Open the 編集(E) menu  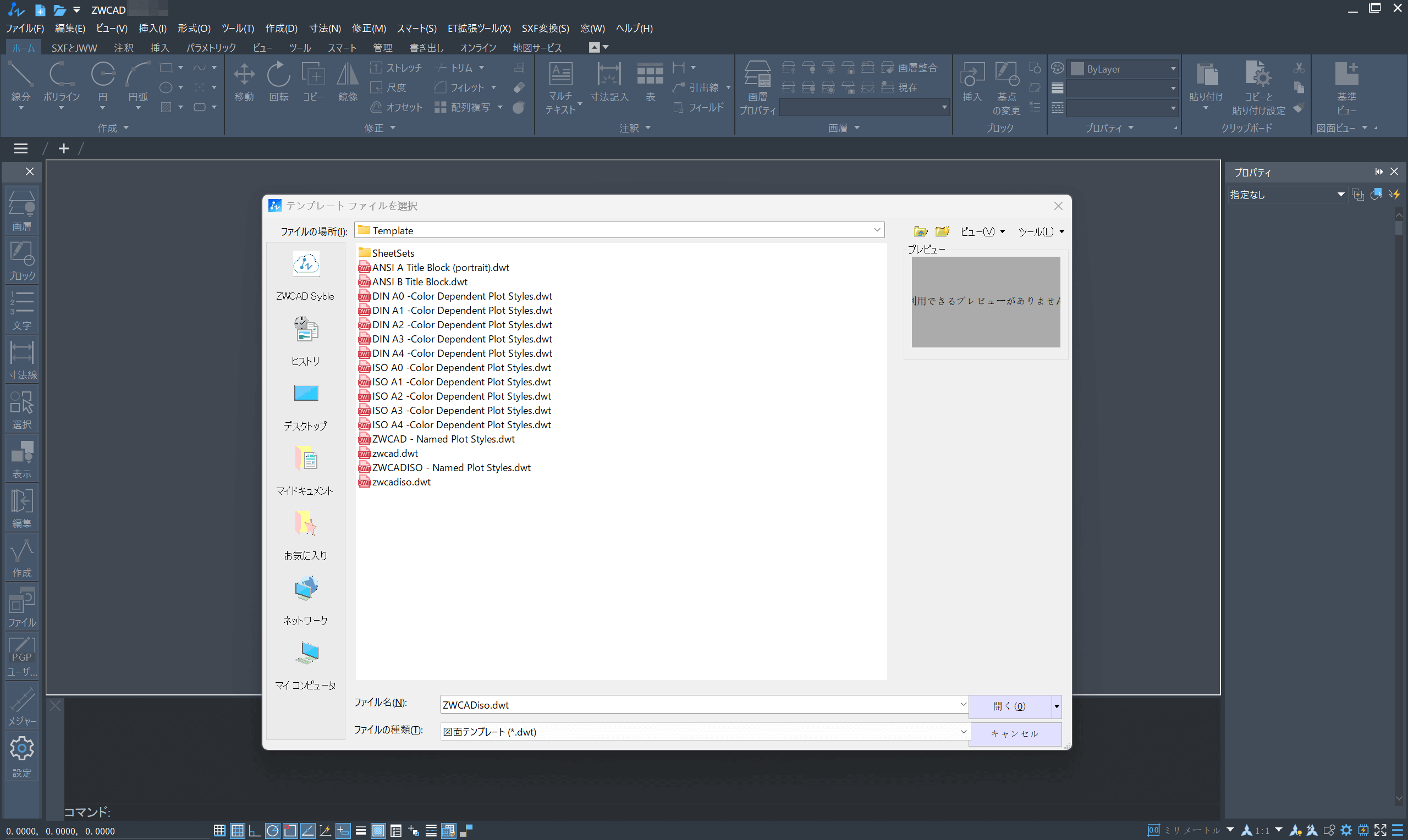(70, 28)
